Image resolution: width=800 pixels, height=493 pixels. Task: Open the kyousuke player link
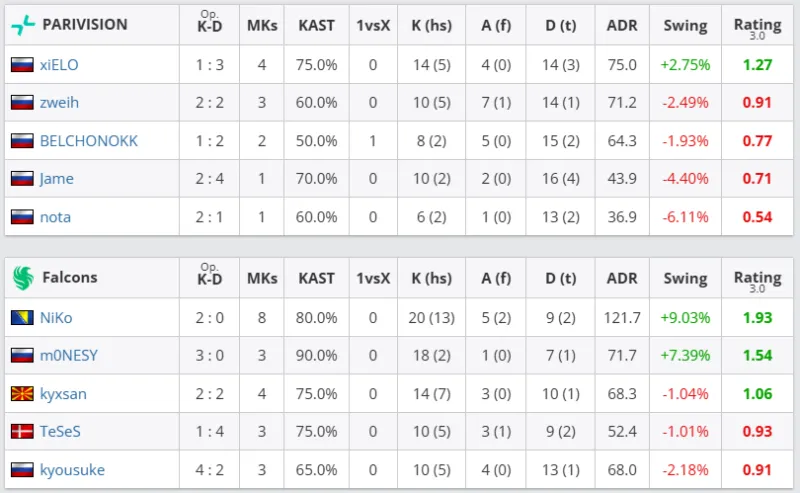[x=72, y=470]
